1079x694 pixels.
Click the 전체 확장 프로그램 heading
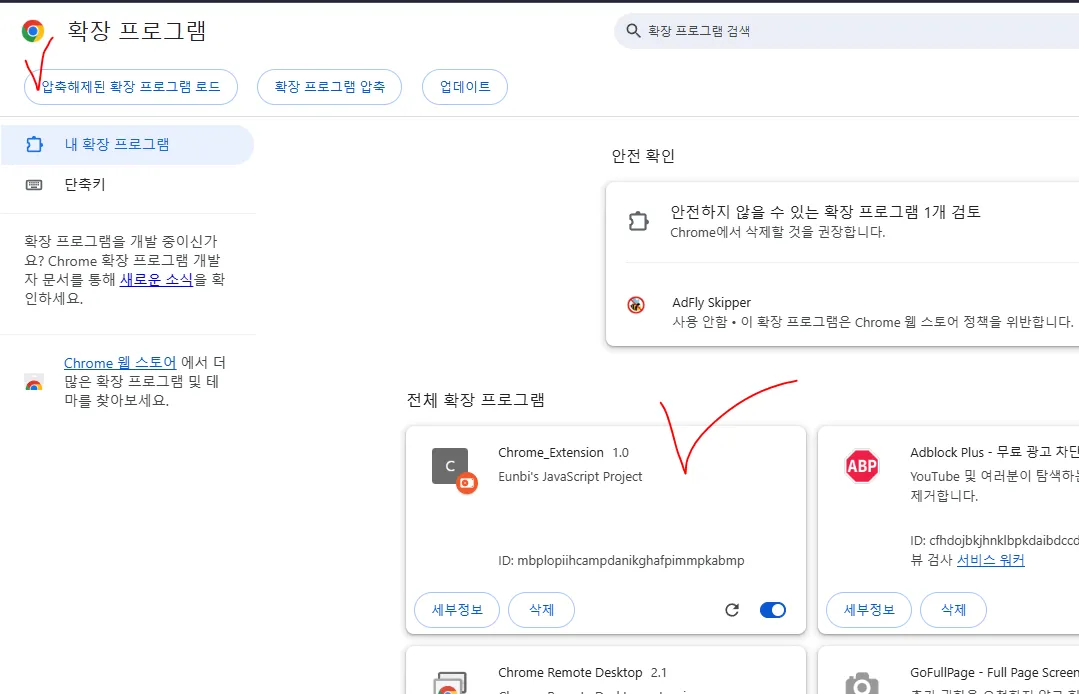coord(476,400)
